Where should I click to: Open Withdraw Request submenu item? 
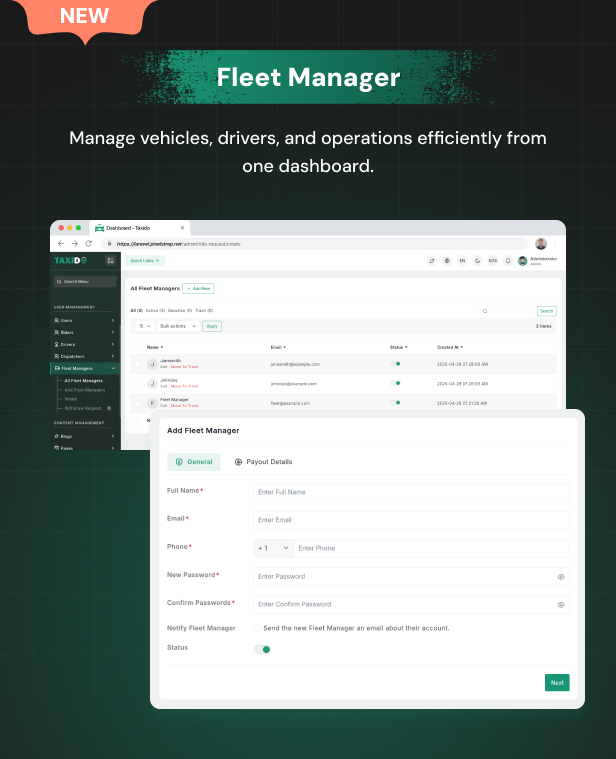click(83, 409)
